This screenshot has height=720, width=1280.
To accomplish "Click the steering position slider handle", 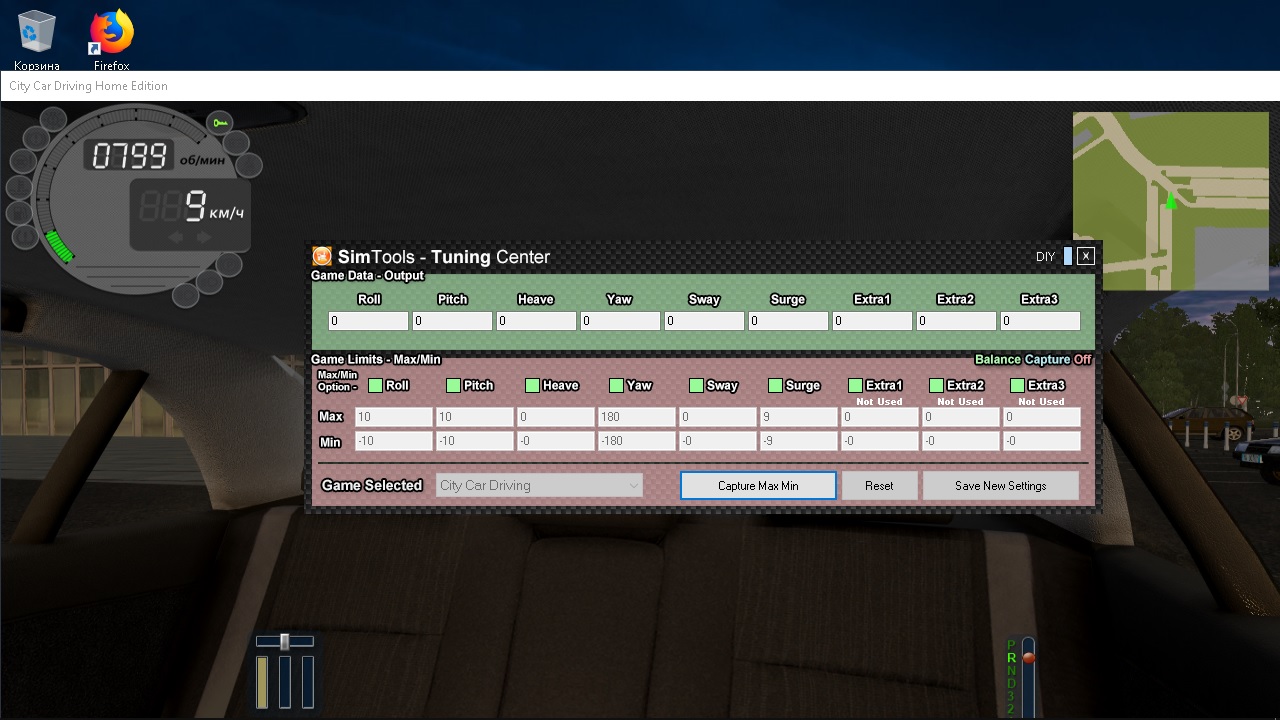I will [285, 641].
